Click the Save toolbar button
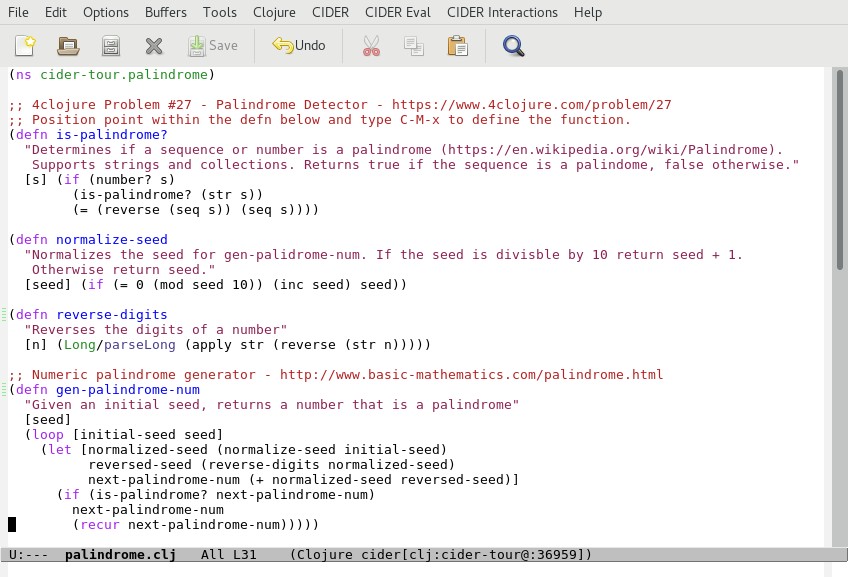This screenshot has width=848, height=577. click(213, 45)
